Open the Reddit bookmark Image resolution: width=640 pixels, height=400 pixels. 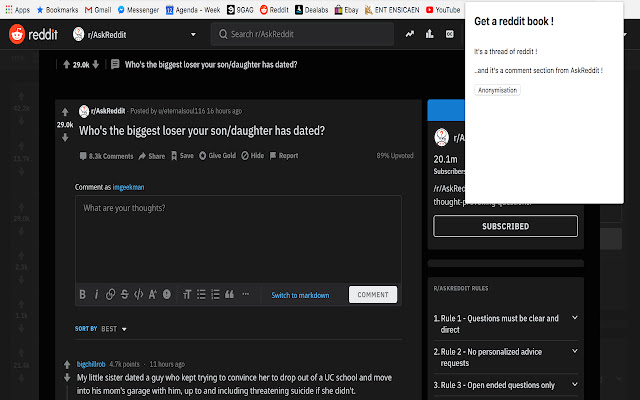(x=274, y=10)
